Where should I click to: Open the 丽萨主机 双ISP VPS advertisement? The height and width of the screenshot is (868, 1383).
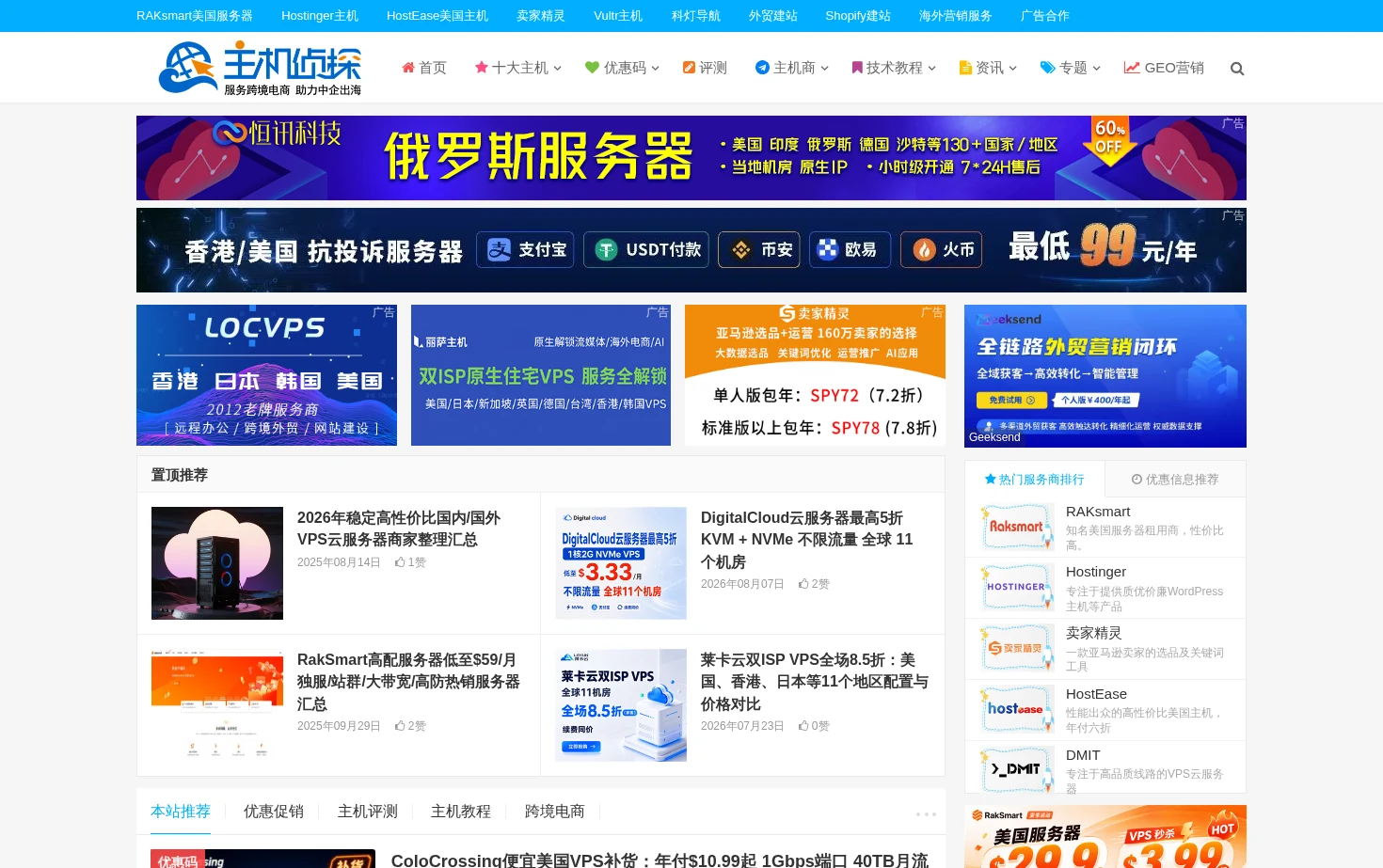tap(541, 375)
